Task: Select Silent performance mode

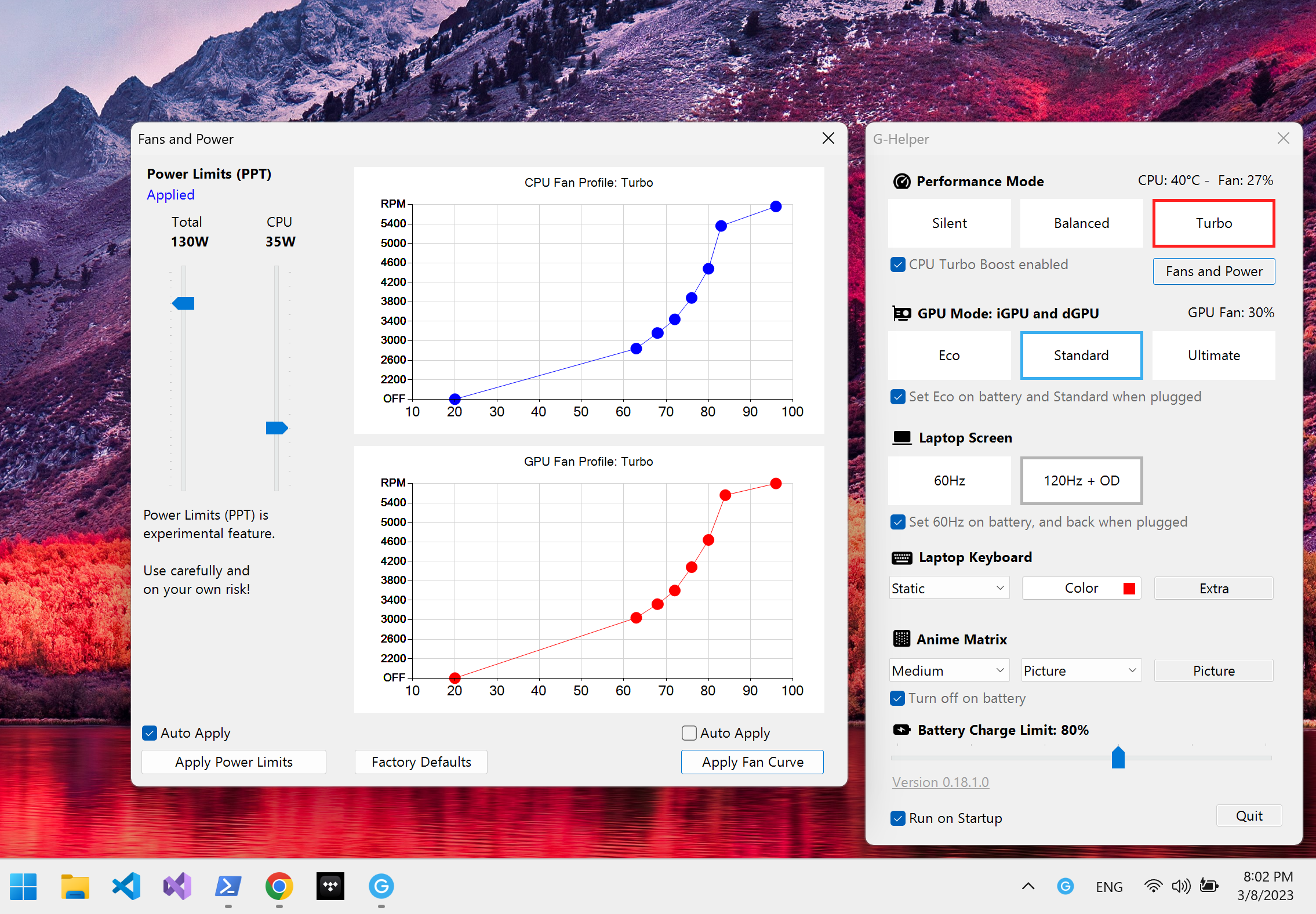Action: click(949, 223)
